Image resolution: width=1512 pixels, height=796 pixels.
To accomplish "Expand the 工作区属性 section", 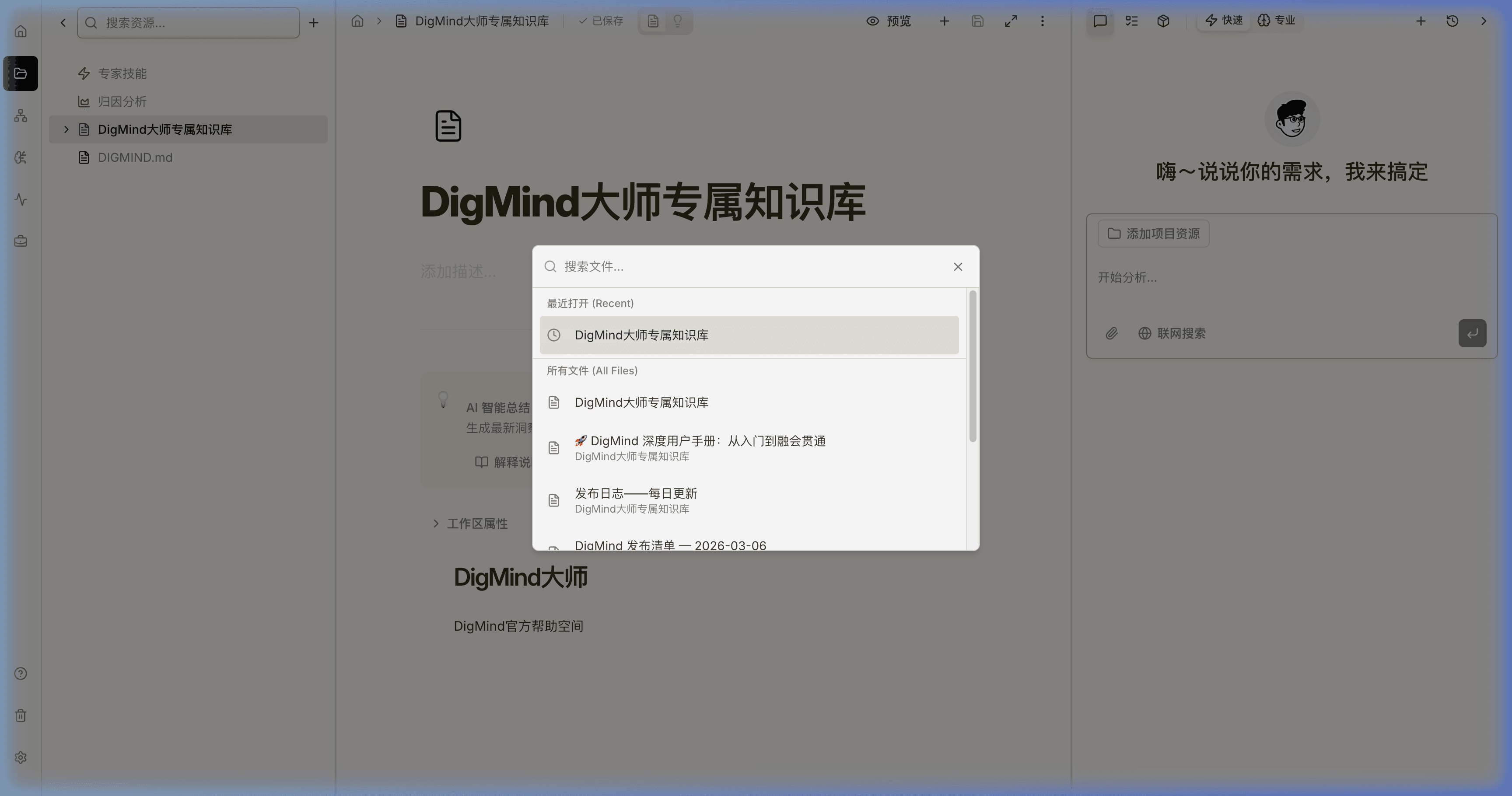I will click(x=469, y=523).
